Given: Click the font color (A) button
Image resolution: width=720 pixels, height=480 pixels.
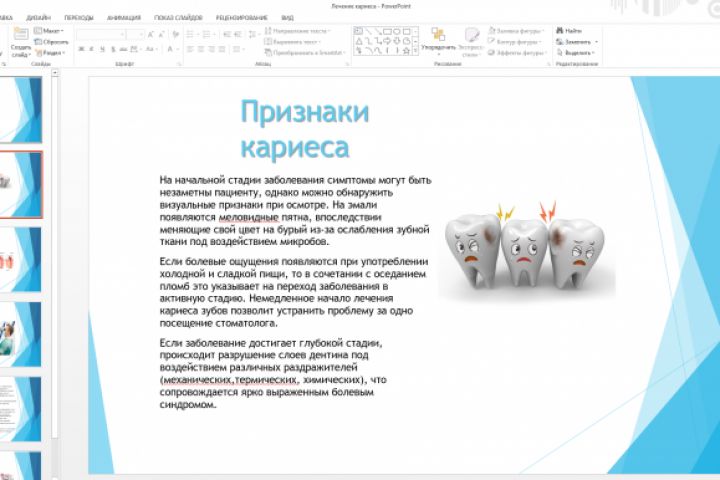Looking at the screenshot, I should click(x=171, y=49).
